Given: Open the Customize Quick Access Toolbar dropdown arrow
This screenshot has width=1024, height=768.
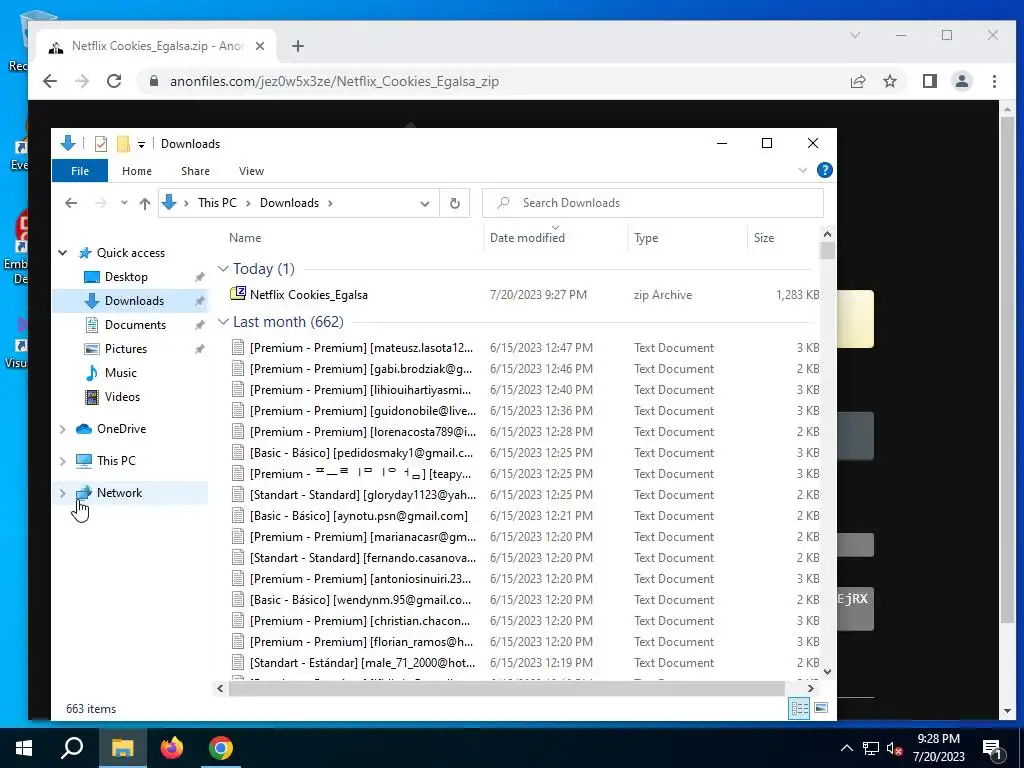Looking at the screenshot, I should [x=141, y=144].
